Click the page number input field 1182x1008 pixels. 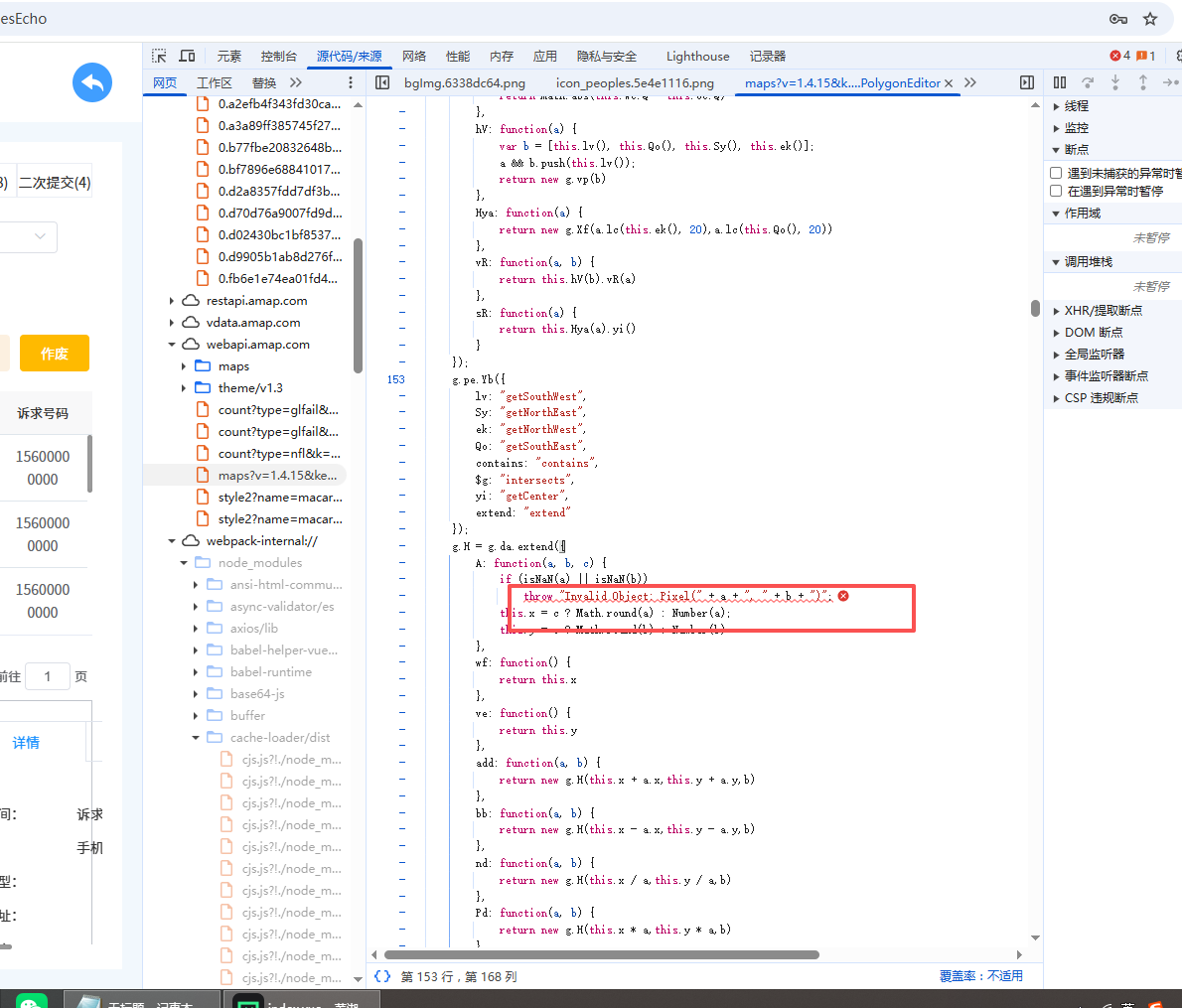[47, 676]
